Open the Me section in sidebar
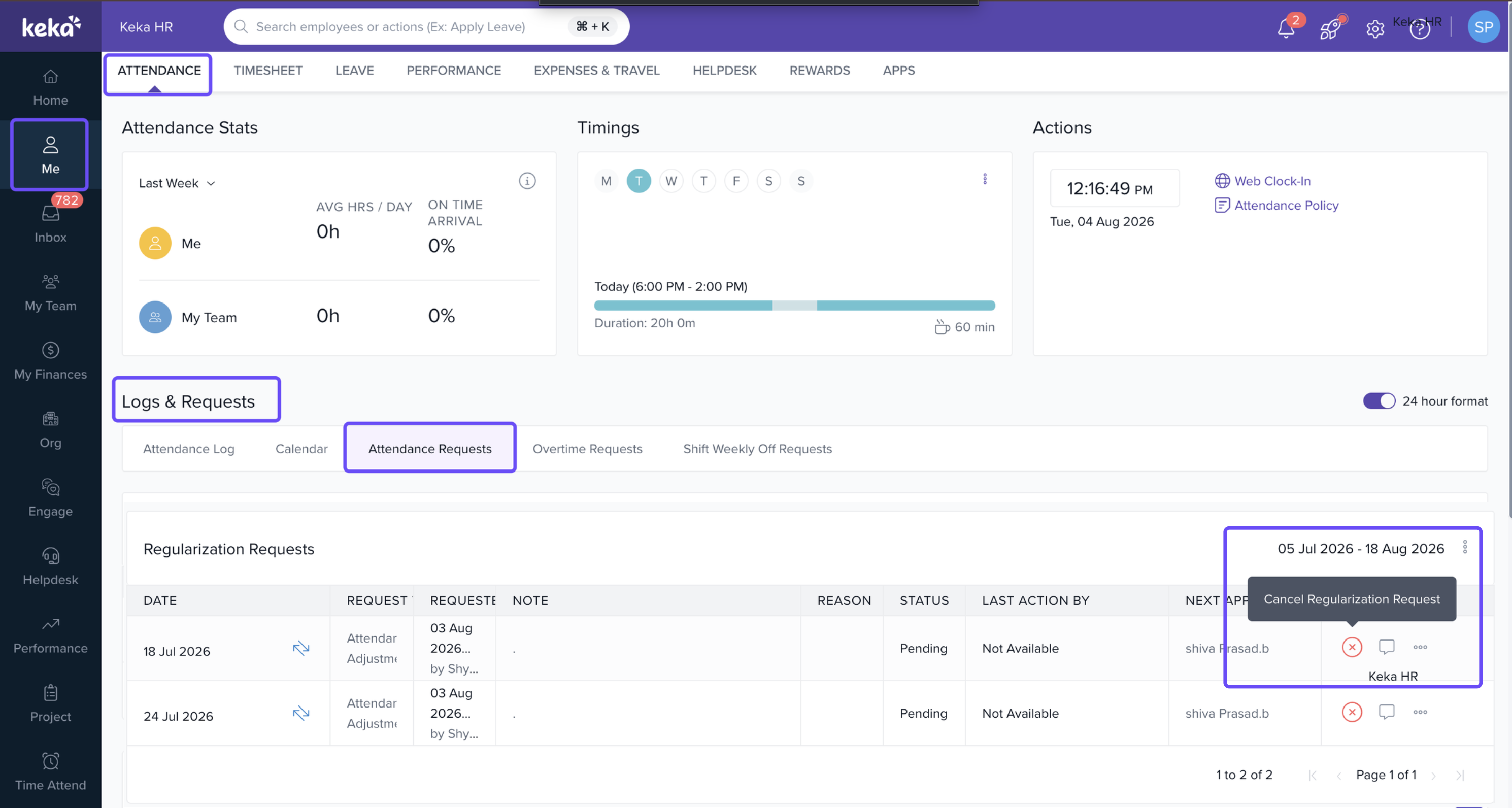Viewport: 1512px width, 808px height. coord(50,155)
